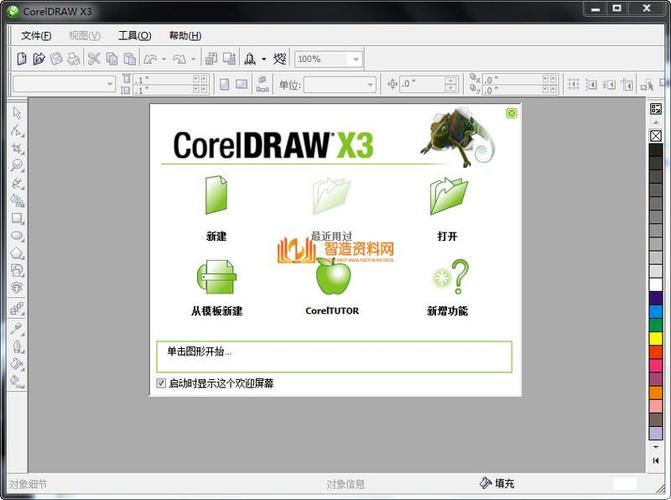Pick the green palette swatch

pyautogui.click(x=656, y=325)
